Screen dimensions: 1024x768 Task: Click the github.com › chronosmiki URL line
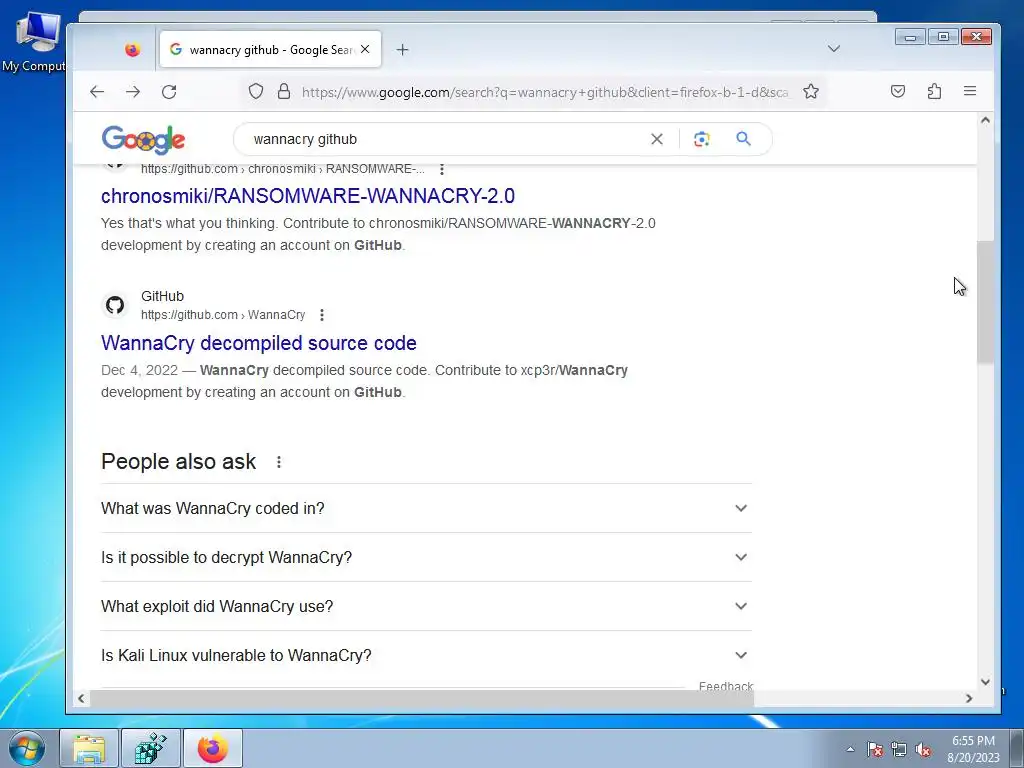tap(283, 169)
